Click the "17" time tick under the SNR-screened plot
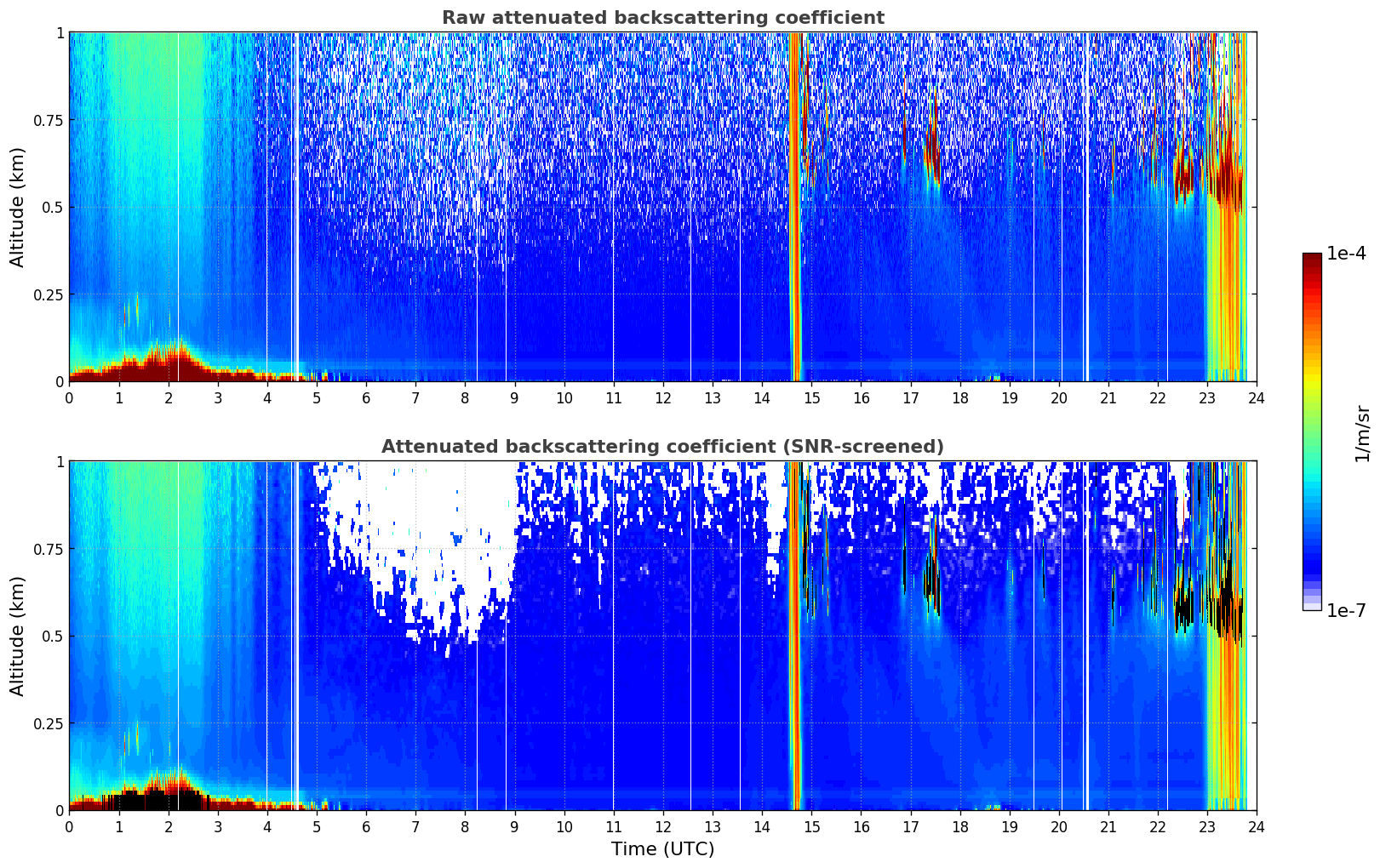Screen dimensions: 1380x868 (910, 826)
